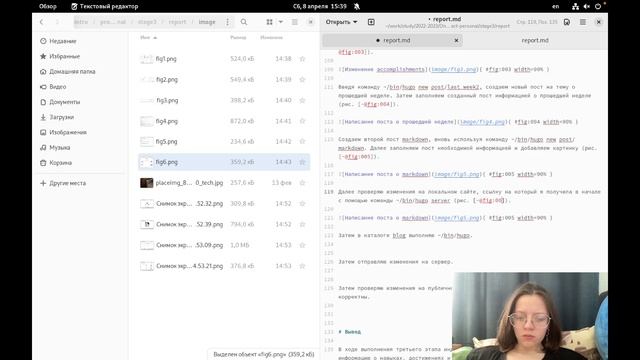This screenshot has width=640, height=360.
Task: Star placeimg tech.jpg as favorite
Action: 302,183
